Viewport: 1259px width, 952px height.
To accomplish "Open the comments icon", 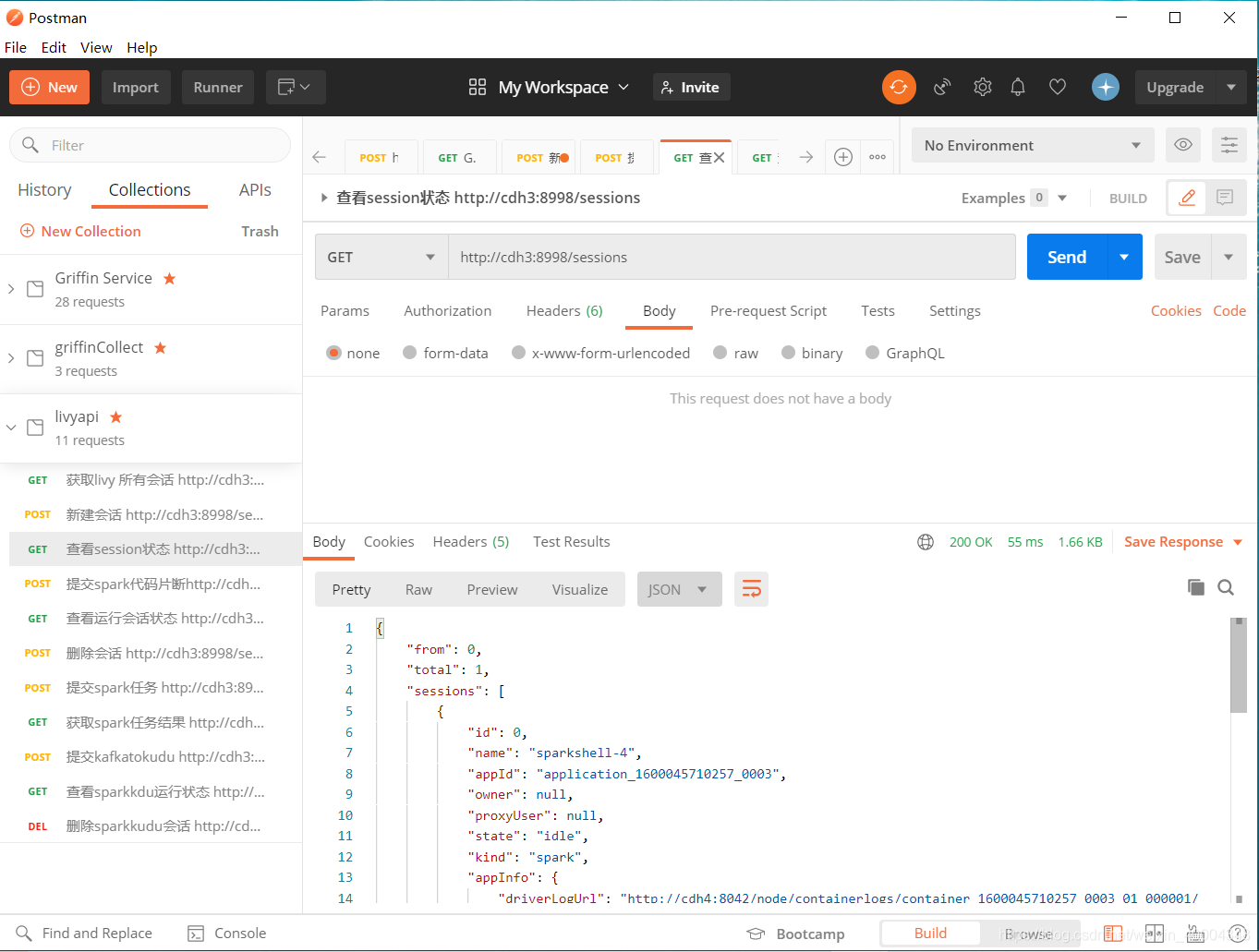I will pos(1225,198).
